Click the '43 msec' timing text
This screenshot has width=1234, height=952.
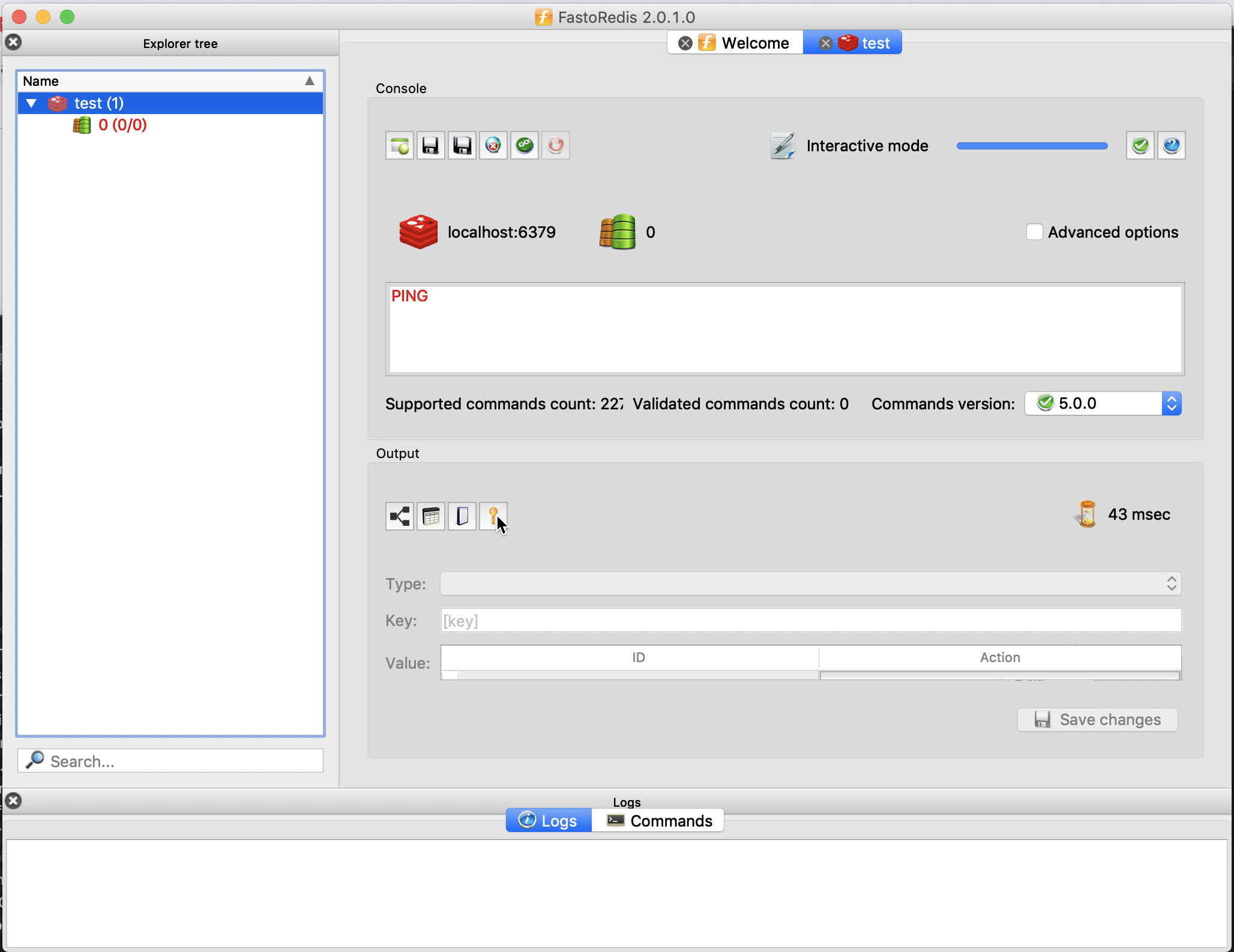coord(1139,514)
